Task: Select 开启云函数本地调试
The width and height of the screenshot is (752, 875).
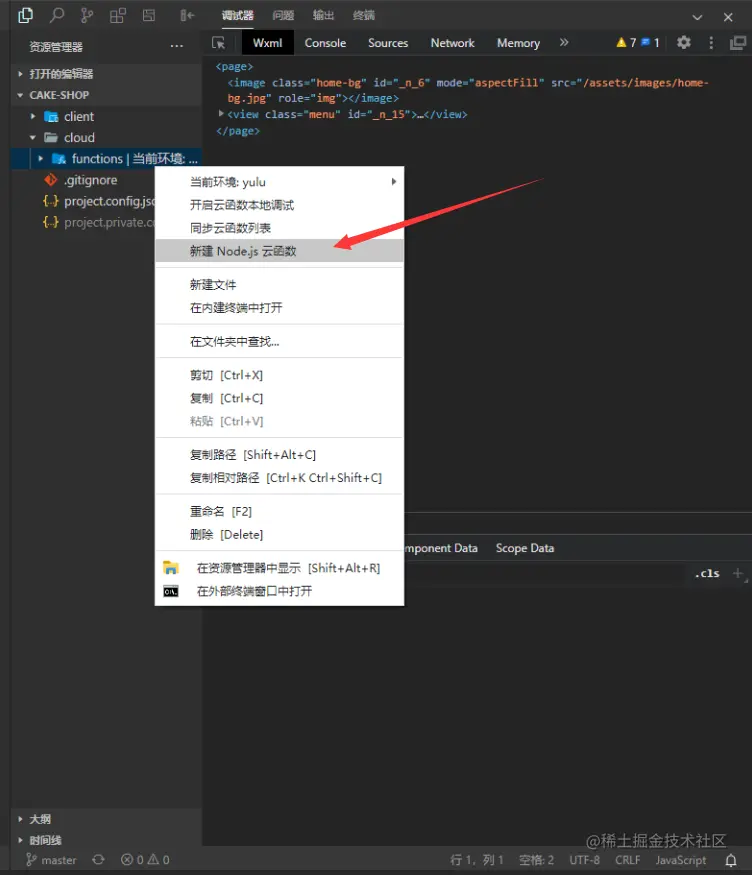Action: coord(279,205)
